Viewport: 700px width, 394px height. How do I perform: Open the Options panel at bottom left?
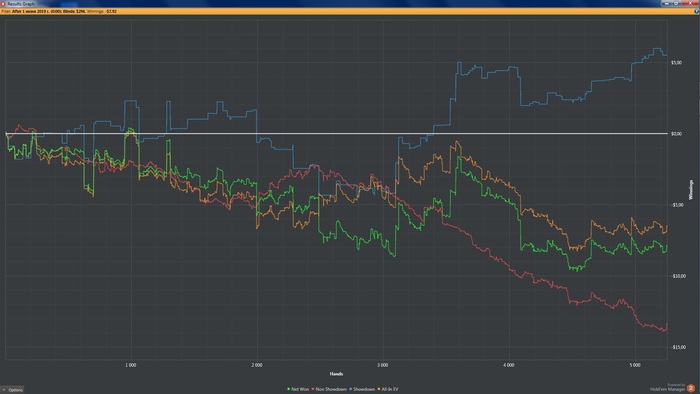(x=12, y=390)
